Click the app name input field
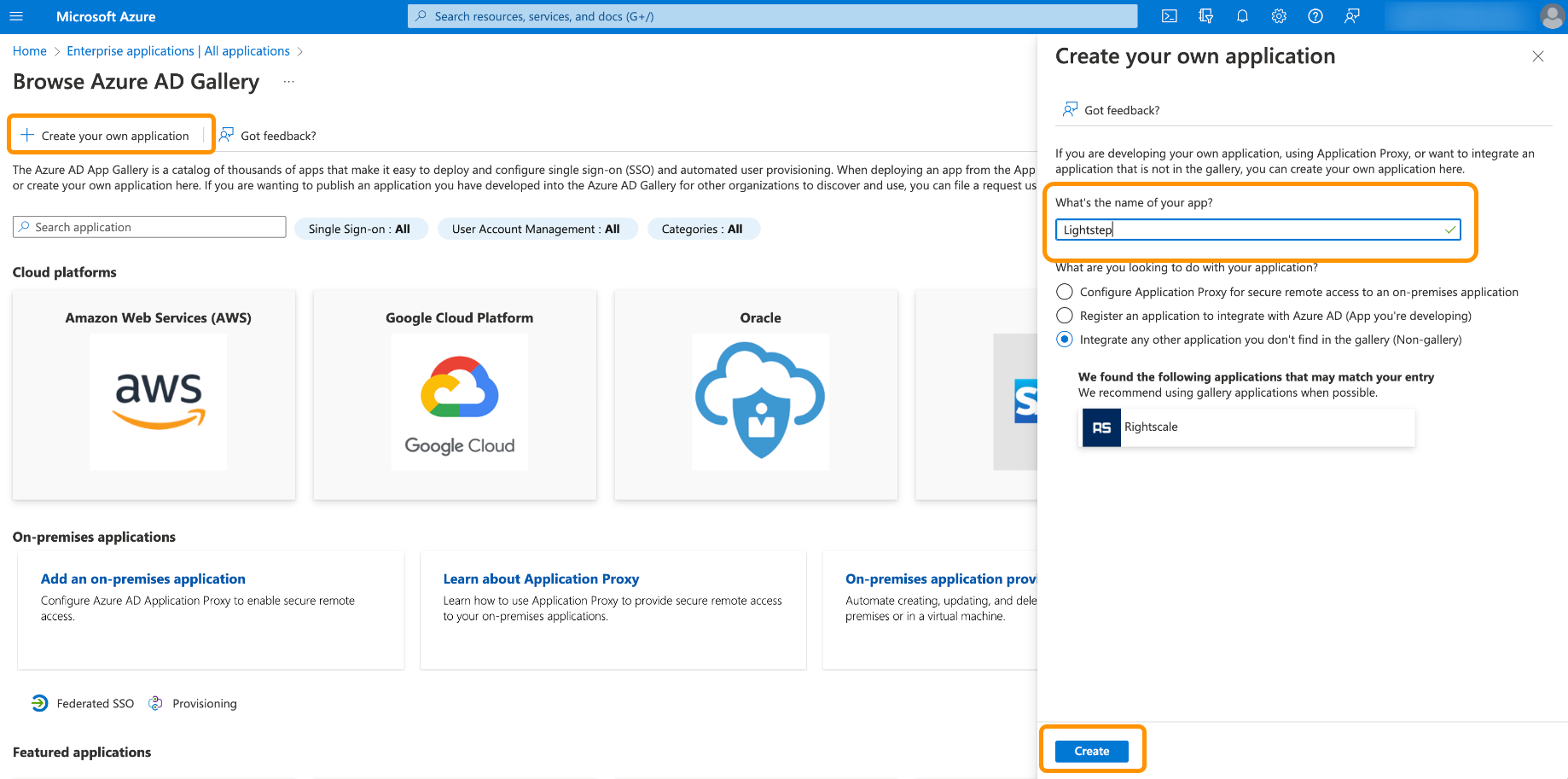Image resolution: width=1568 pixels, height=779 pixels. [x=1258, y=230]
